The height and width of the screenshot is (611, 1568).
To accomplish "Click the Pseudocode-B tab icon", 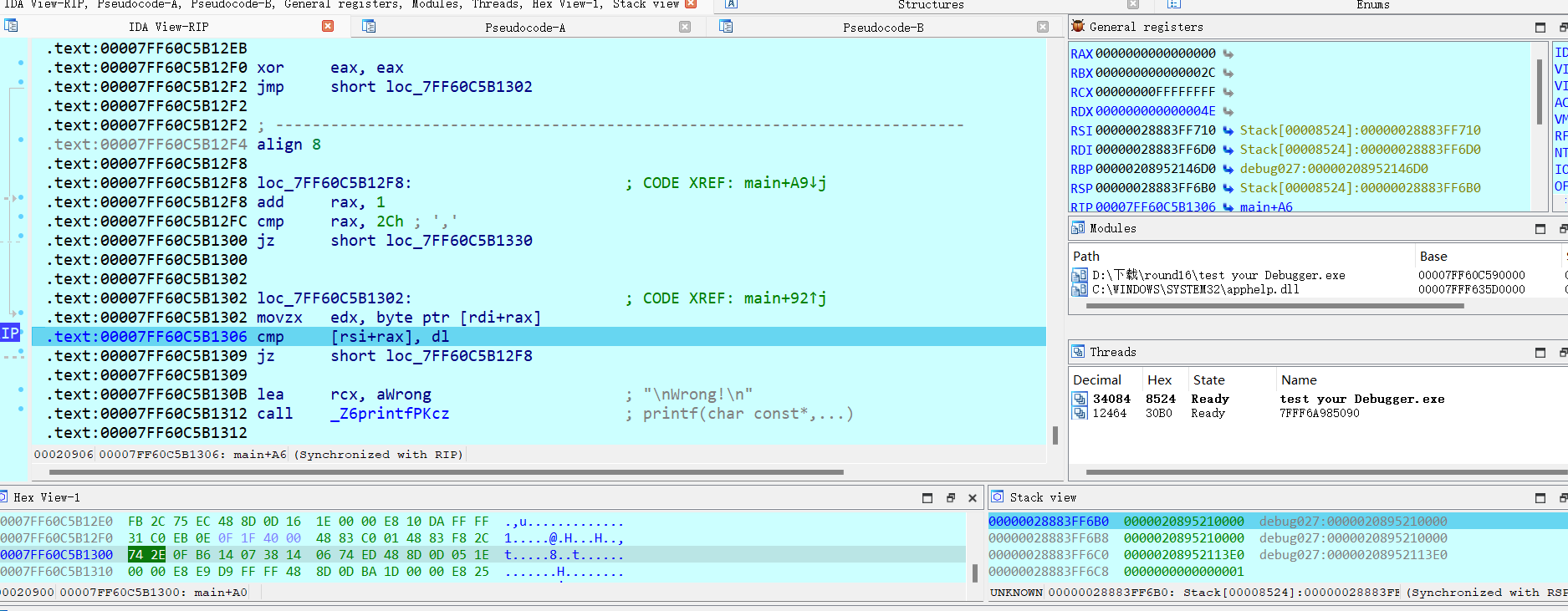I will [726, 26].
